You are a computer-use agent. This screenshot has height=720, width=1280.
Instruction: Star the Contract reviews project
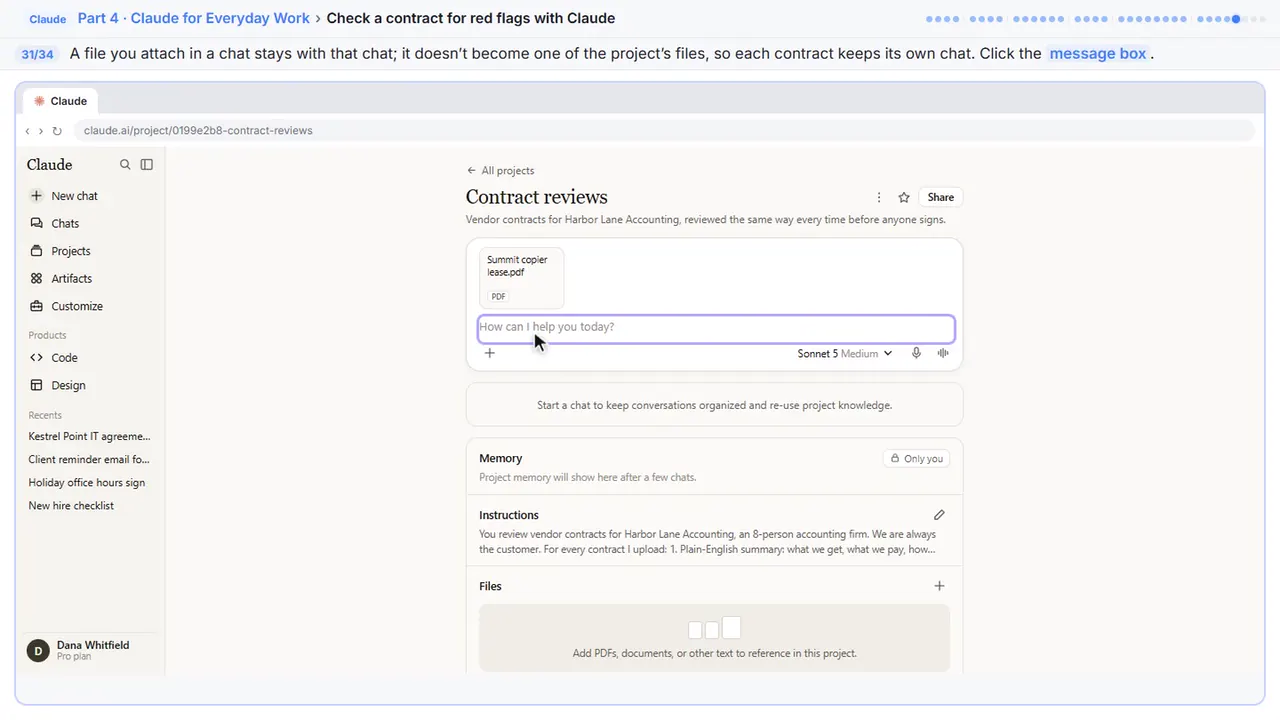point(904,198)
